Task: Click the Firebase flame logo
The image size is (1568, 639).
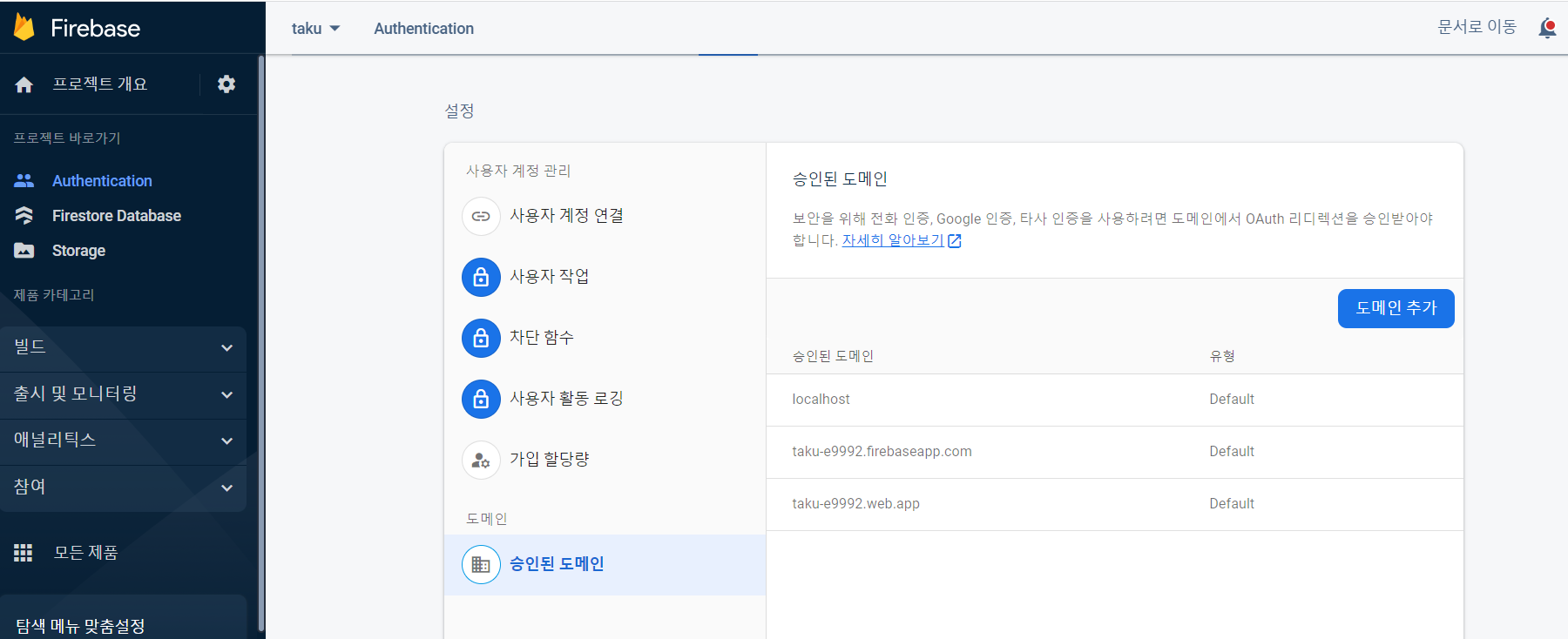Action: [24, 27]
